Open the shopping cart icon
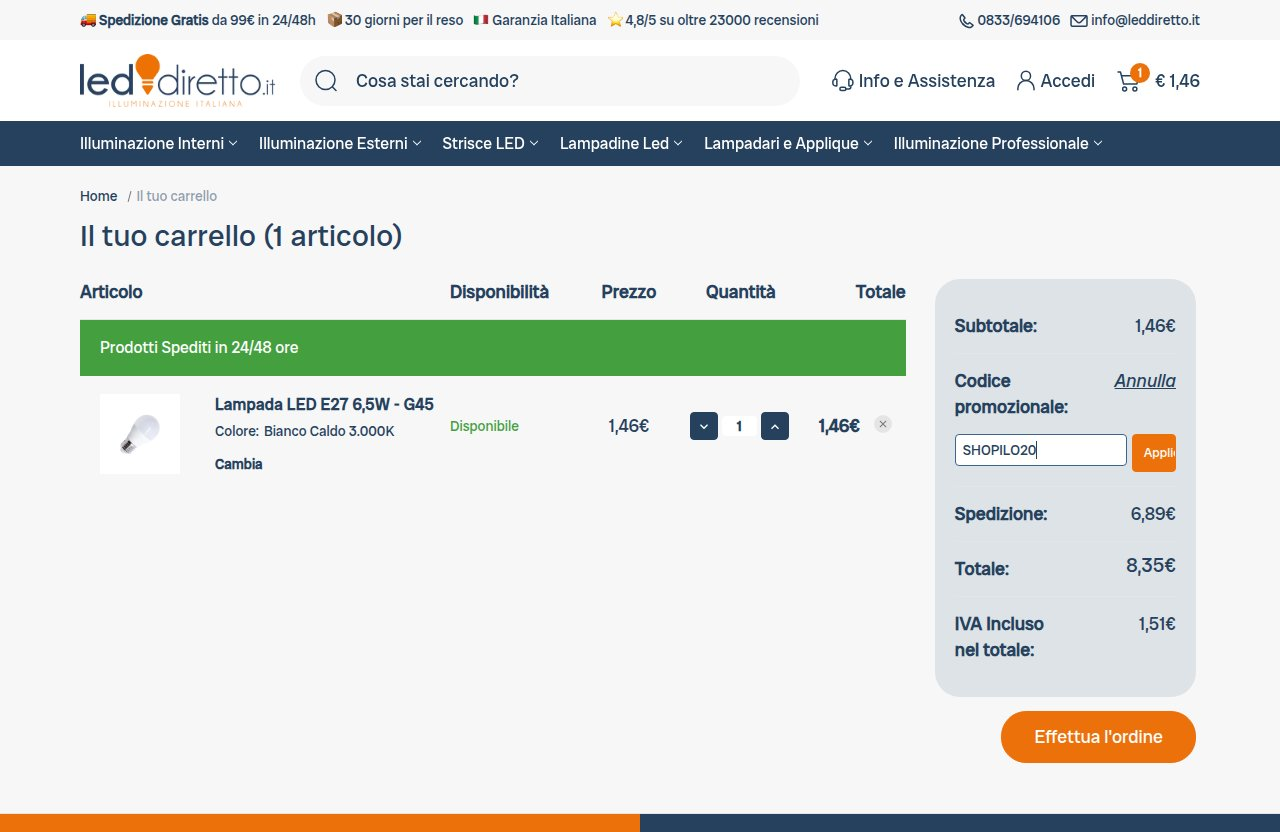Image resolution: width=1280 pixels, height=832 pixels. (1130, 81)
